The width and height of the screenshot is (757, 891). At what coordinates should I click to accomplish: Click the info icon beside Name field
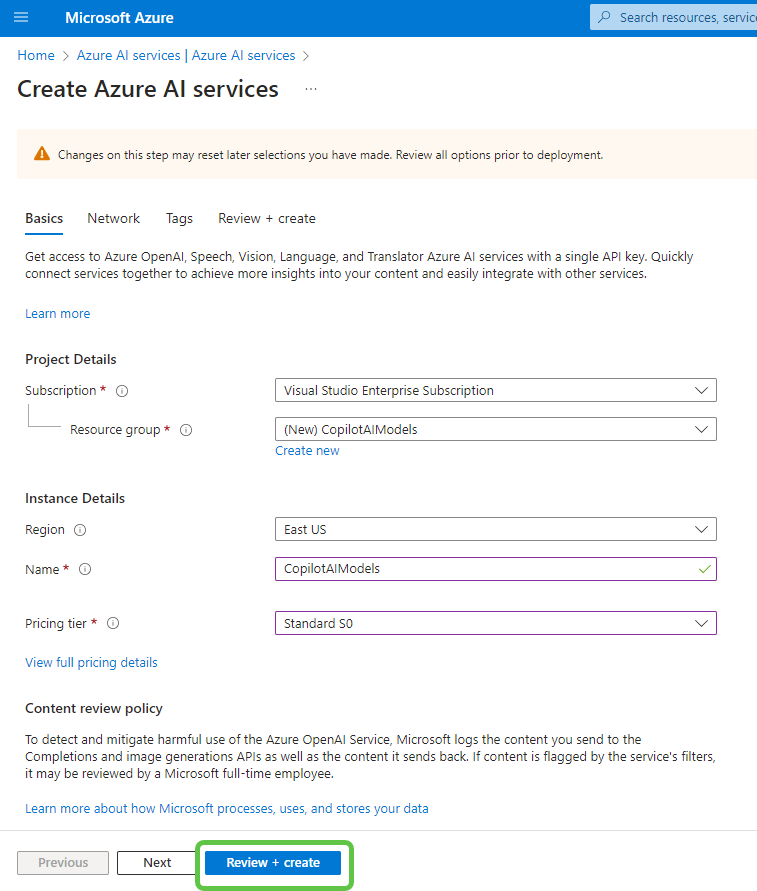coord(84,569)
